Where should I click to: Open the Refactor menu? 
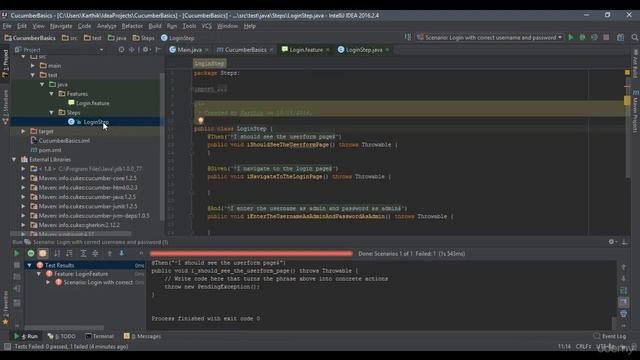click(132, 26)
